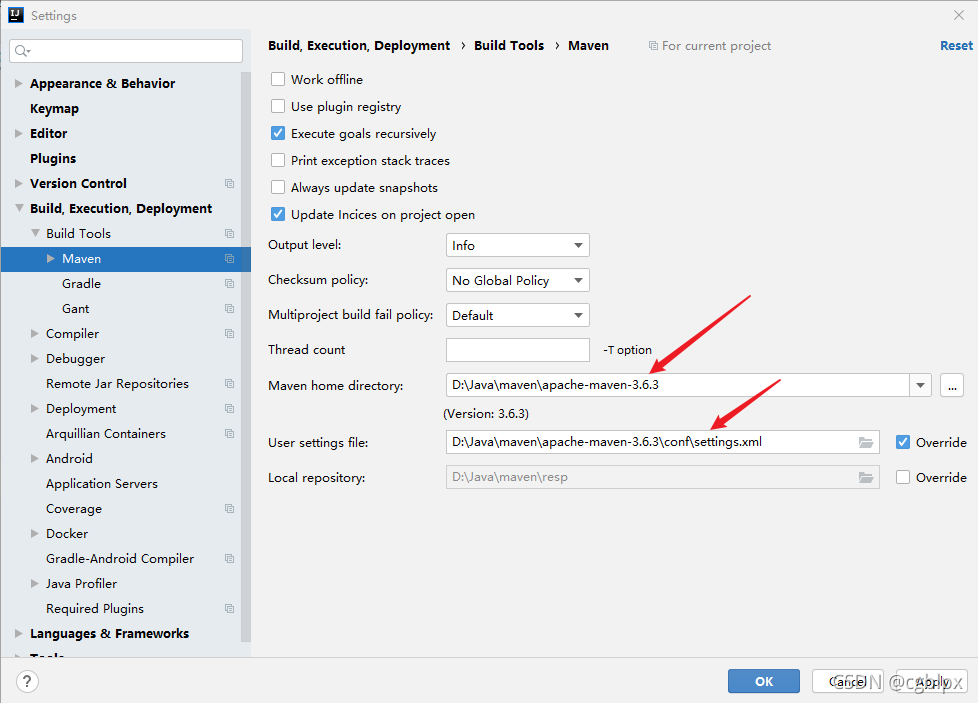
Task: Click the project-level icon beside Compiler
Action: tap(230, 334)
